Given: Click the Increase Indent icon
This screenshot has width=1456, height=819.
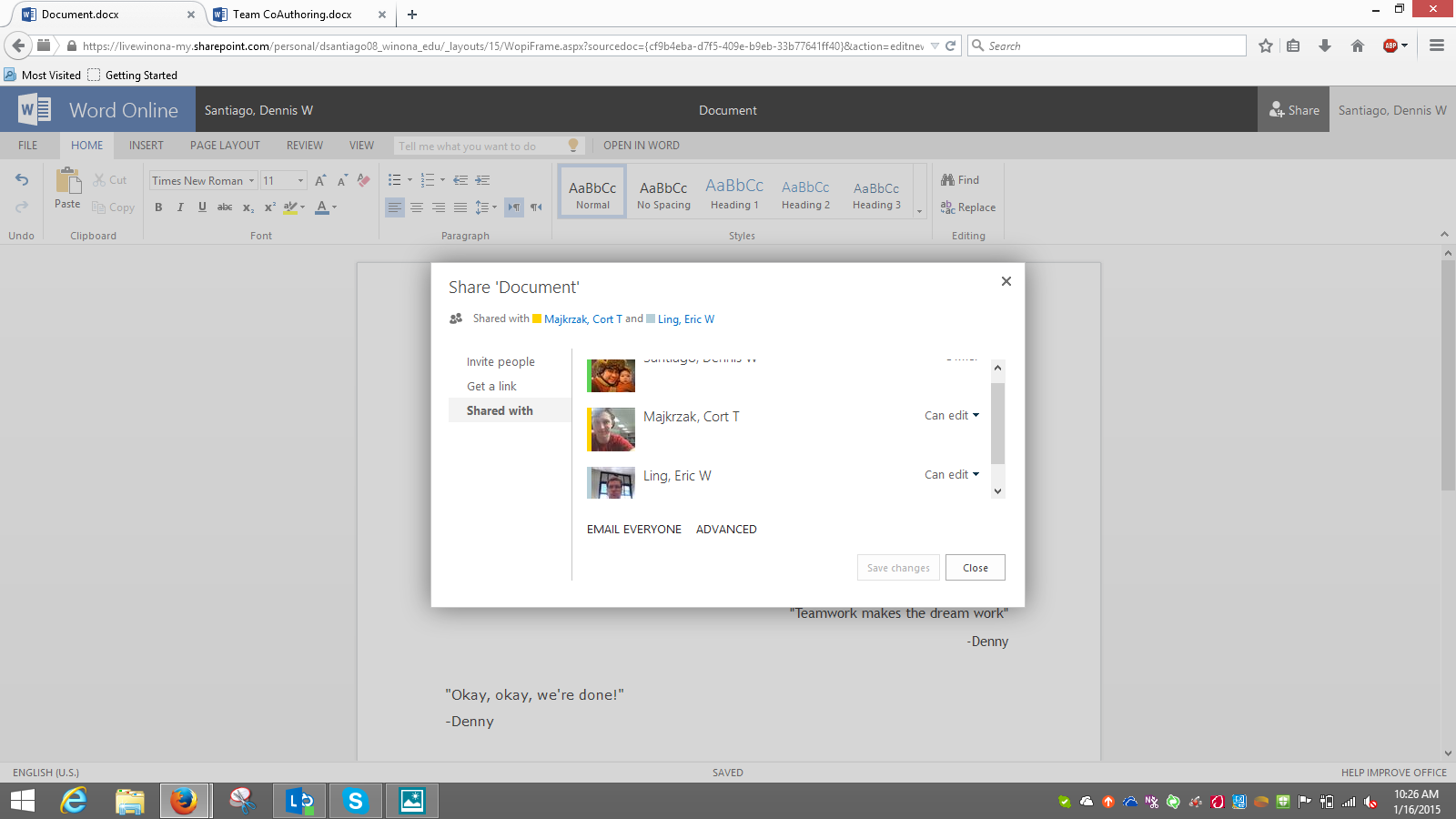Looking at the screenshot, I should 482,180.
